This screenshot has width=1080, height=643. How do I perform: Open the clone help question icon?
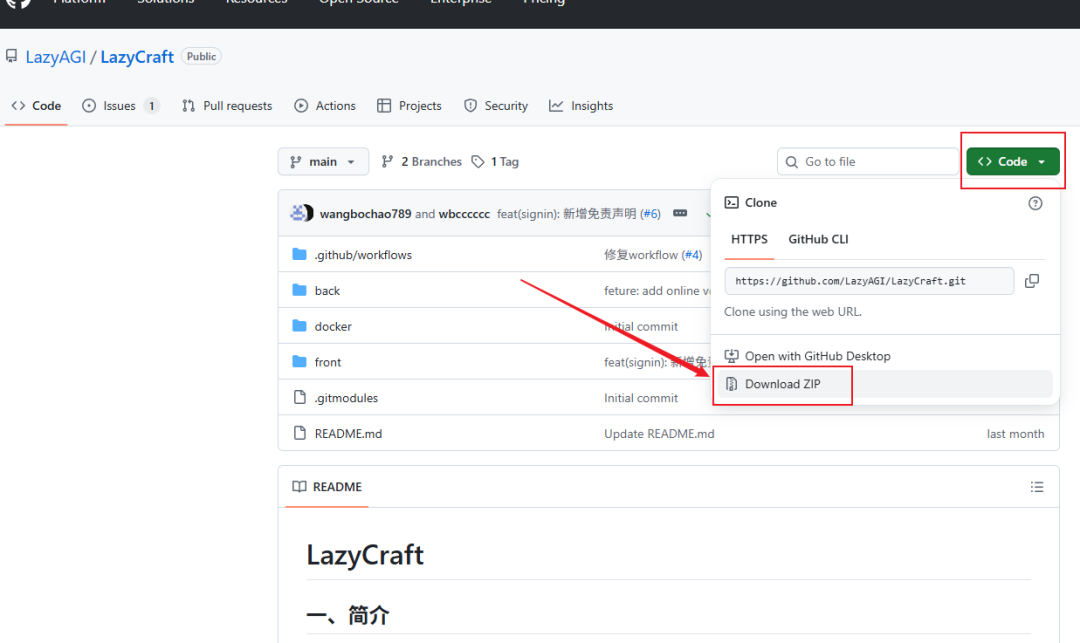click(1035, 203)
